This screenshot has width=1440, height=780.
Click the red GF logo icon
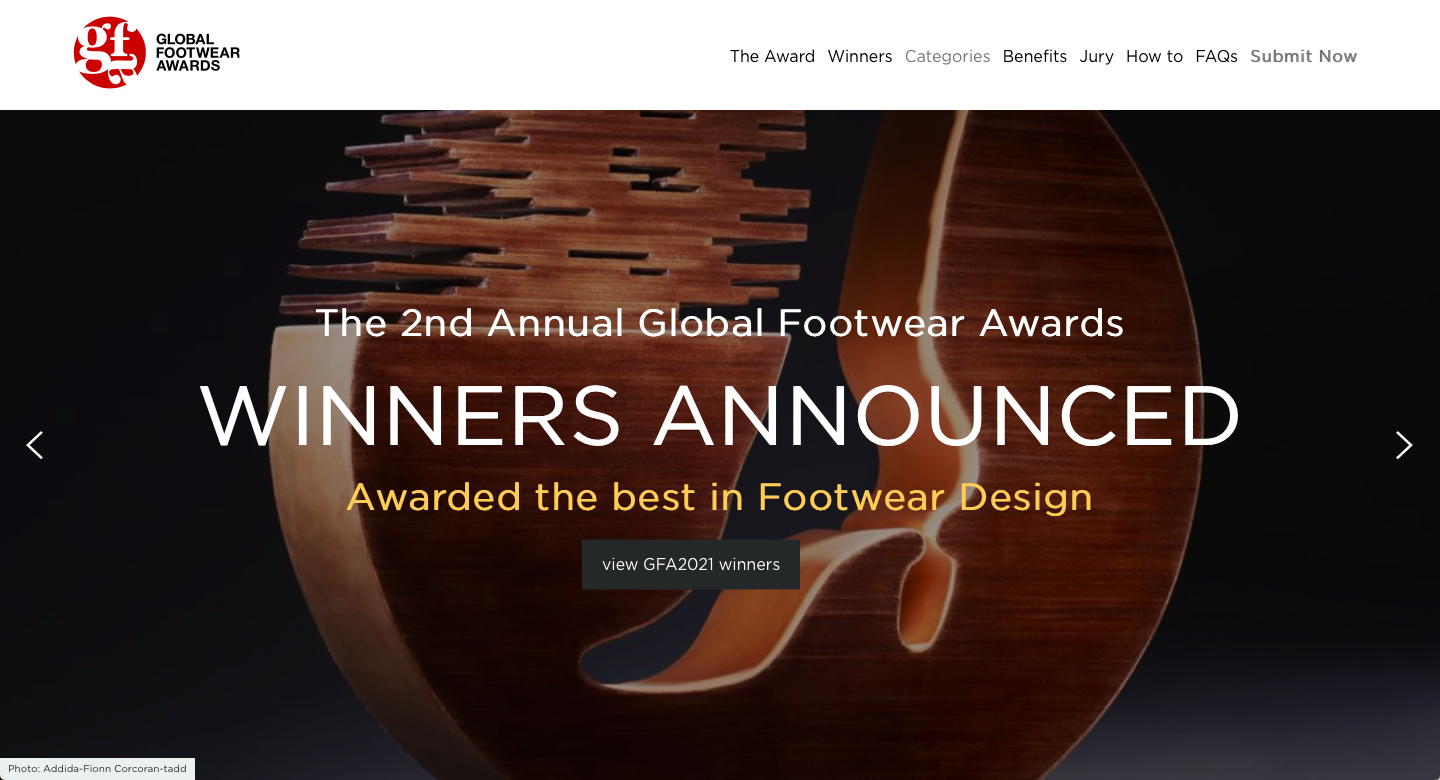click(110, 53)
